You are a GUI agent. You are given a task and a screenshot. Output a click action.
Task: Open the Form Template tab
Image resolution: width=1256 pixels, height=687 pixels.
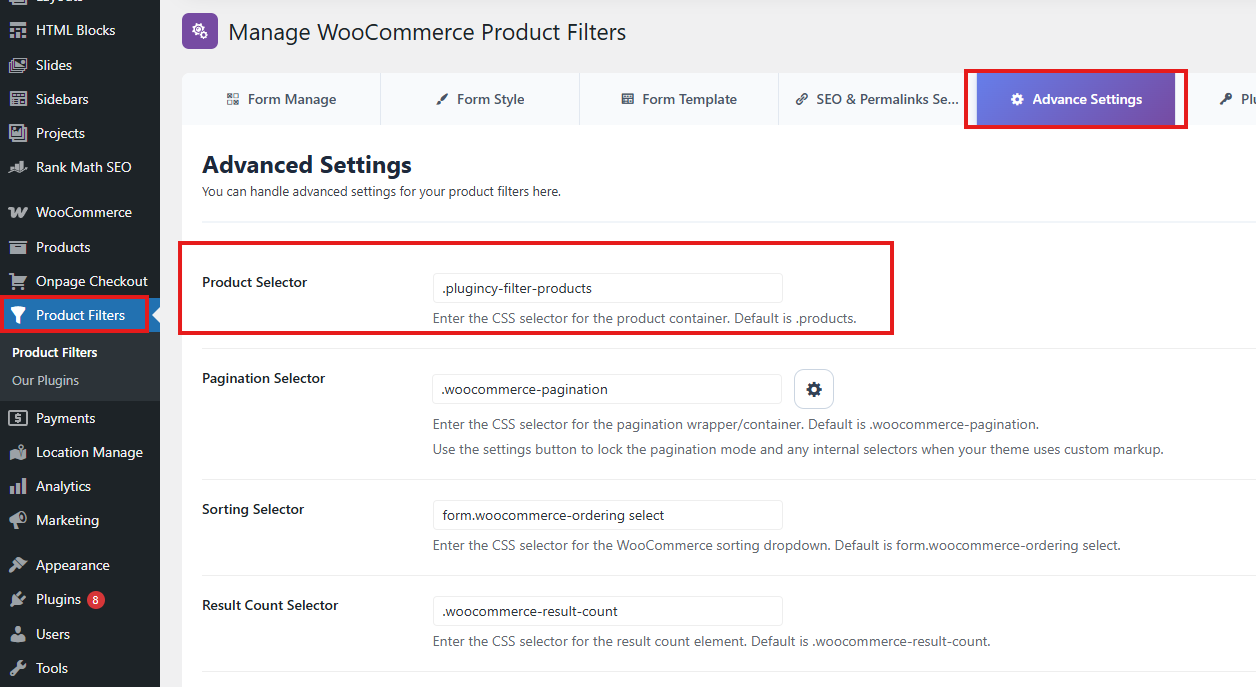tap(679, 99)
